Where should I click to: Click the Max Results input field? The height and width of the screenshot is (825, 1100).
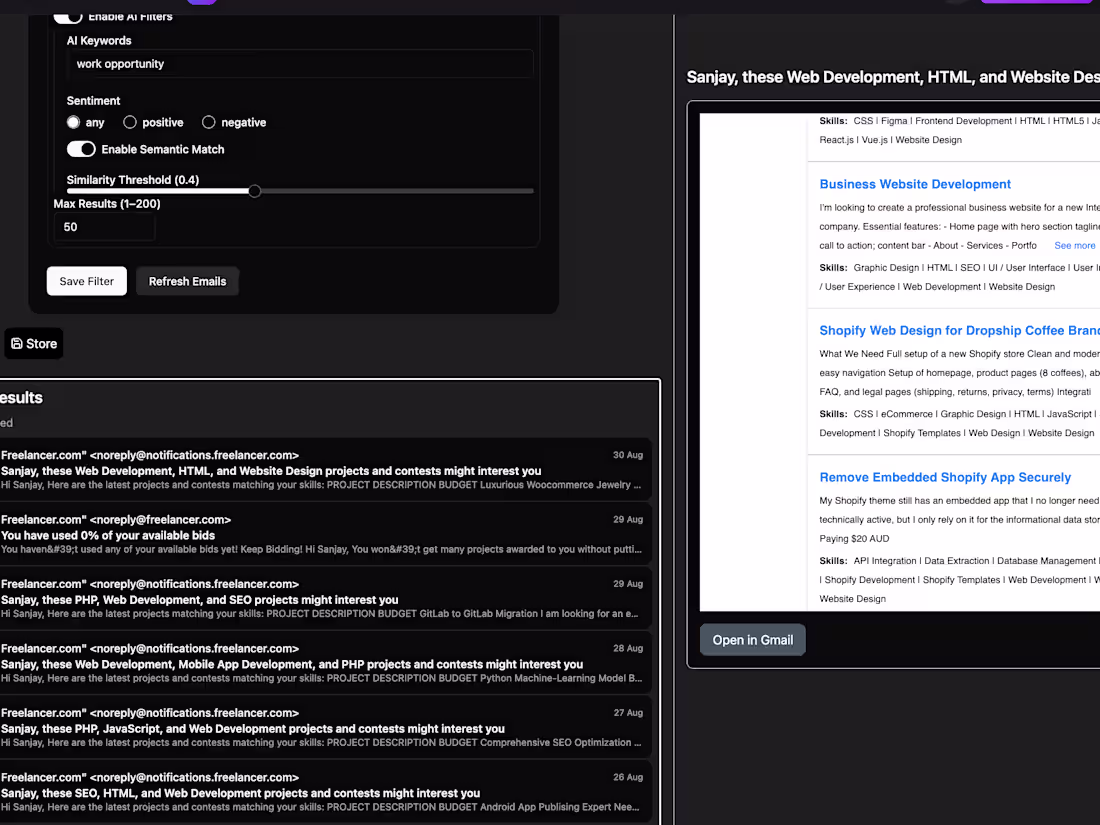(104, 227)
